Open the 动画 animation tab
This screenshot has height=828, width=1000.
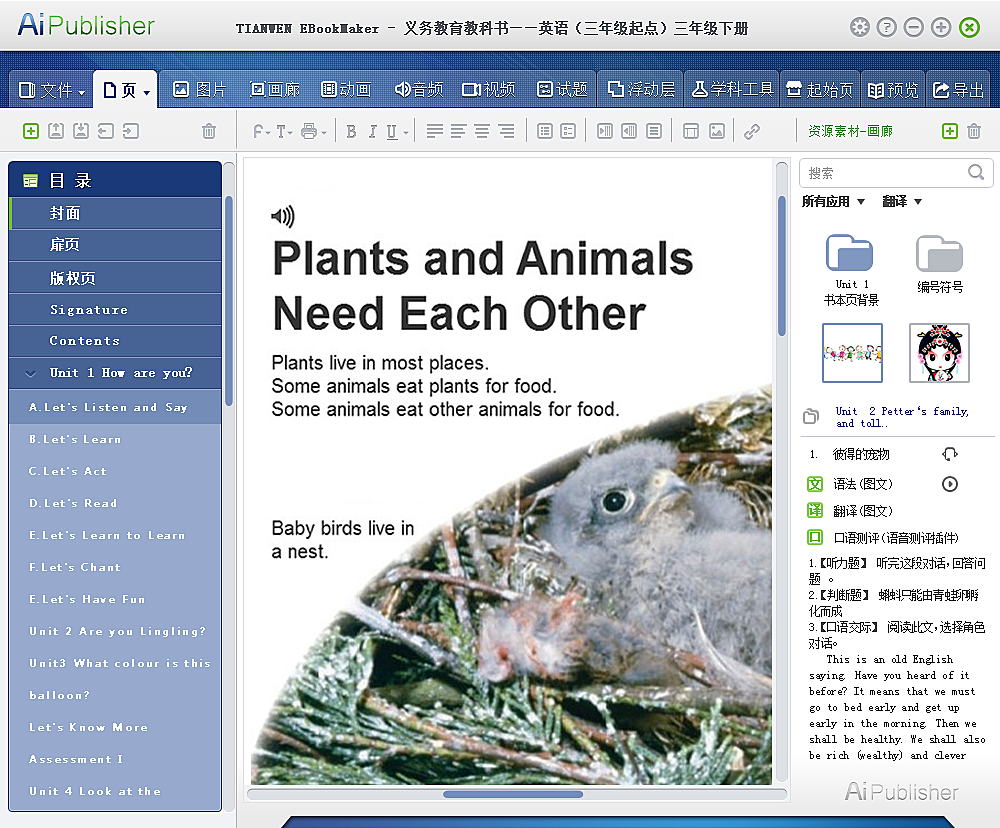point(346,90)
